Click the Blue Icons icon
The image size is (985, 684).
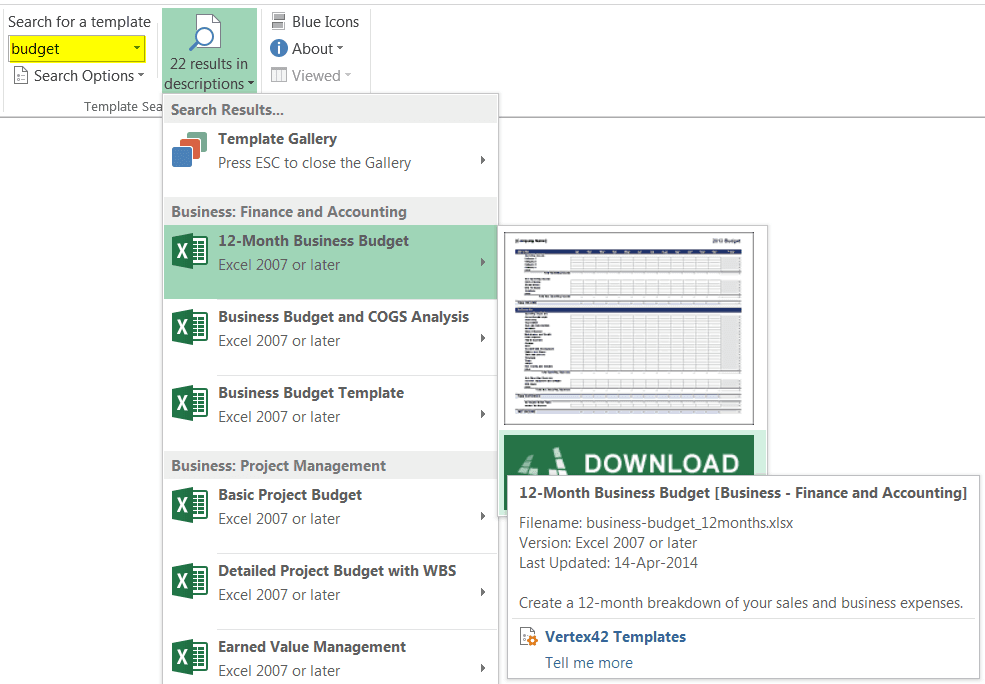point(278,21)
